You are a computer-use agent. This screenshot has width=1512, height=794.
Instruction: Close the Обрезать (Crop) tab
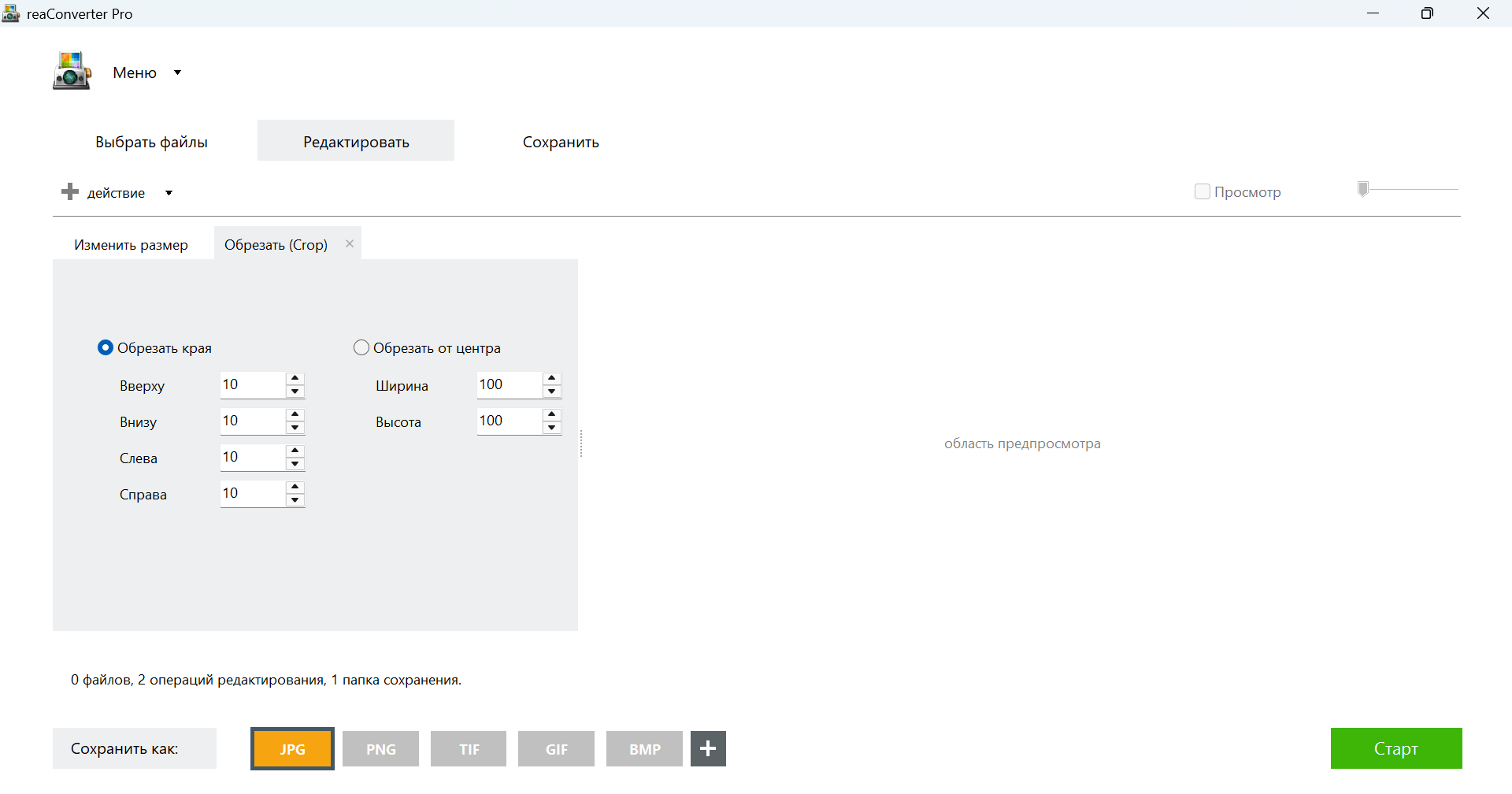350,243
